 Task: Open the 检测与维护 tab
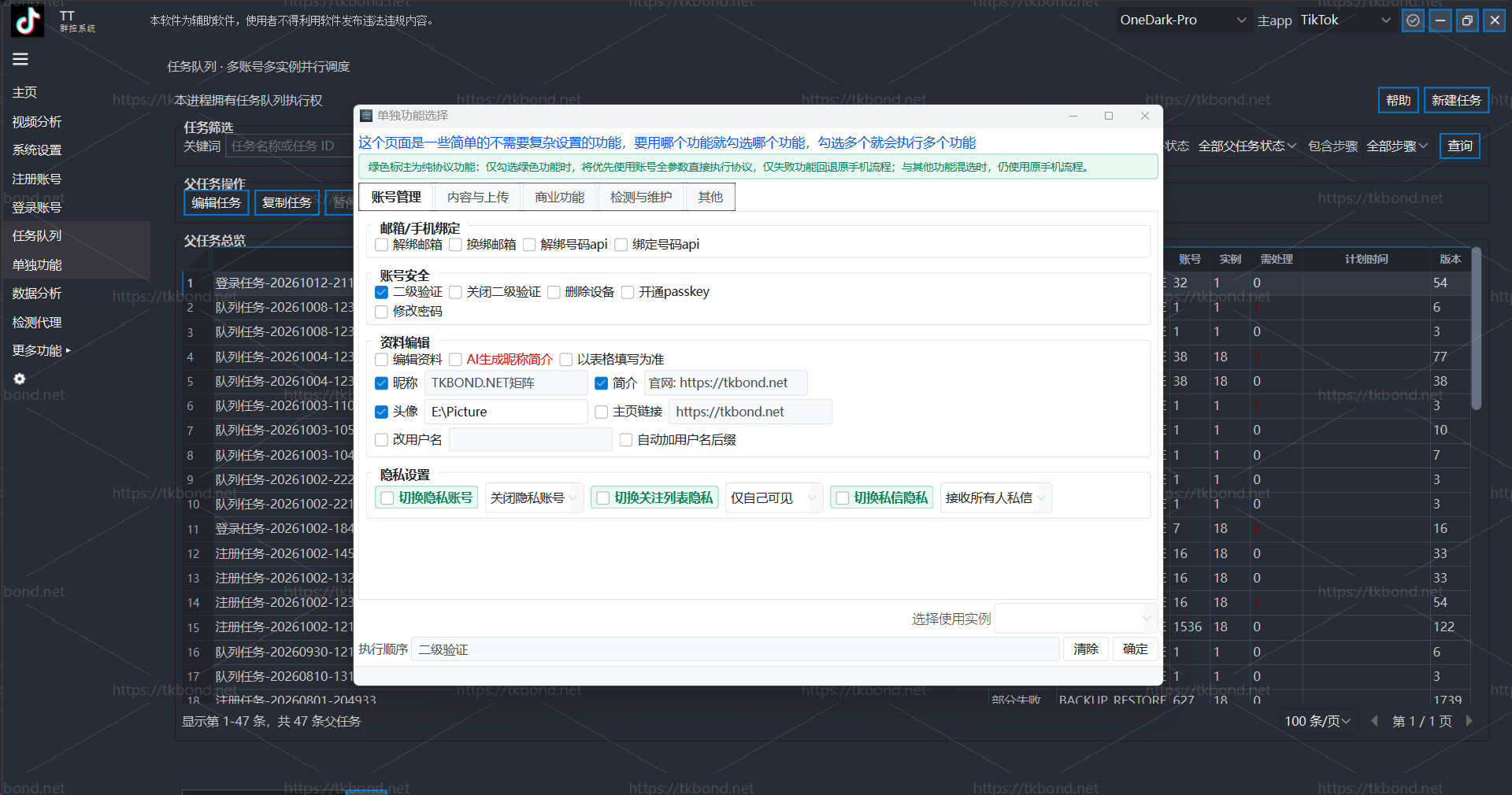(641, 197)
